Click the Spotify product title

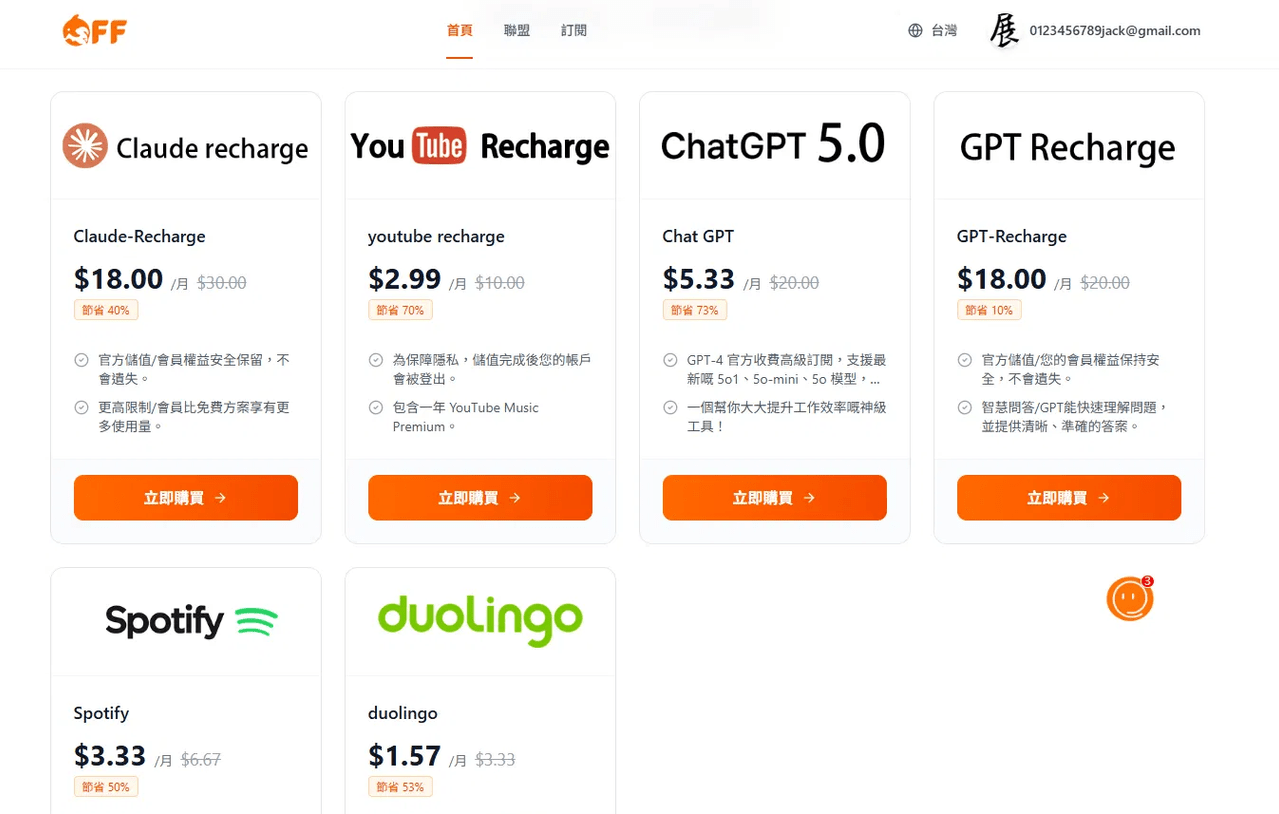point(101,713)
